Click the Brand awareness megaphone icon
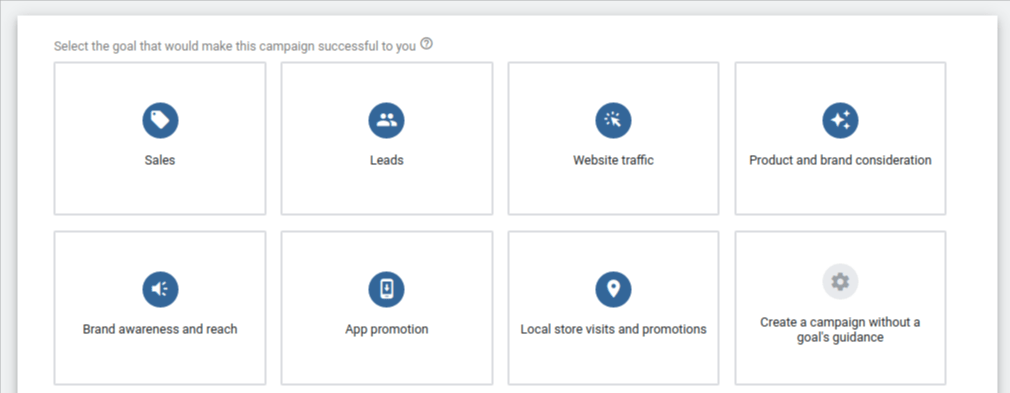 click(x=160, y=289)
